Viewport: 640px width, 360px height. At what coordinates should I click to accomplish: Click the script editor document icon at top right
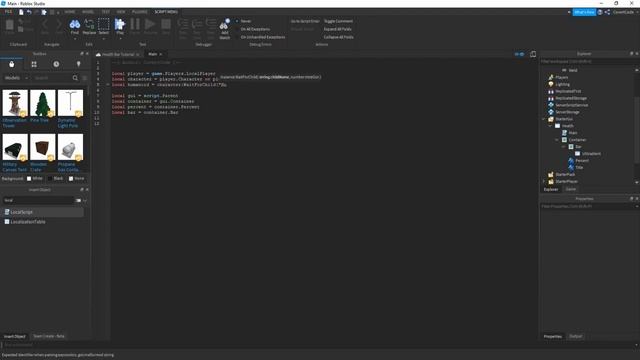(x=533, y=54)
